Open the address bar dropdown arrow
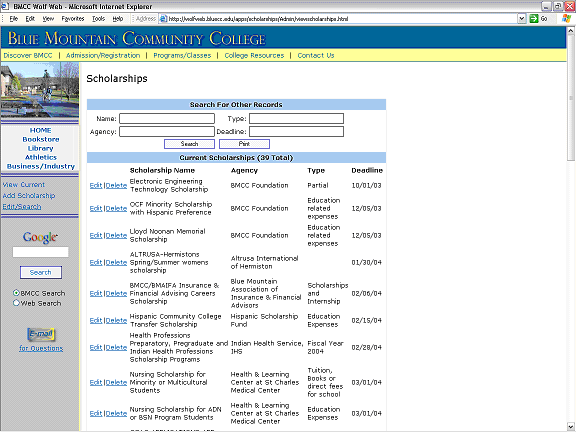 [x=522, y=18]
